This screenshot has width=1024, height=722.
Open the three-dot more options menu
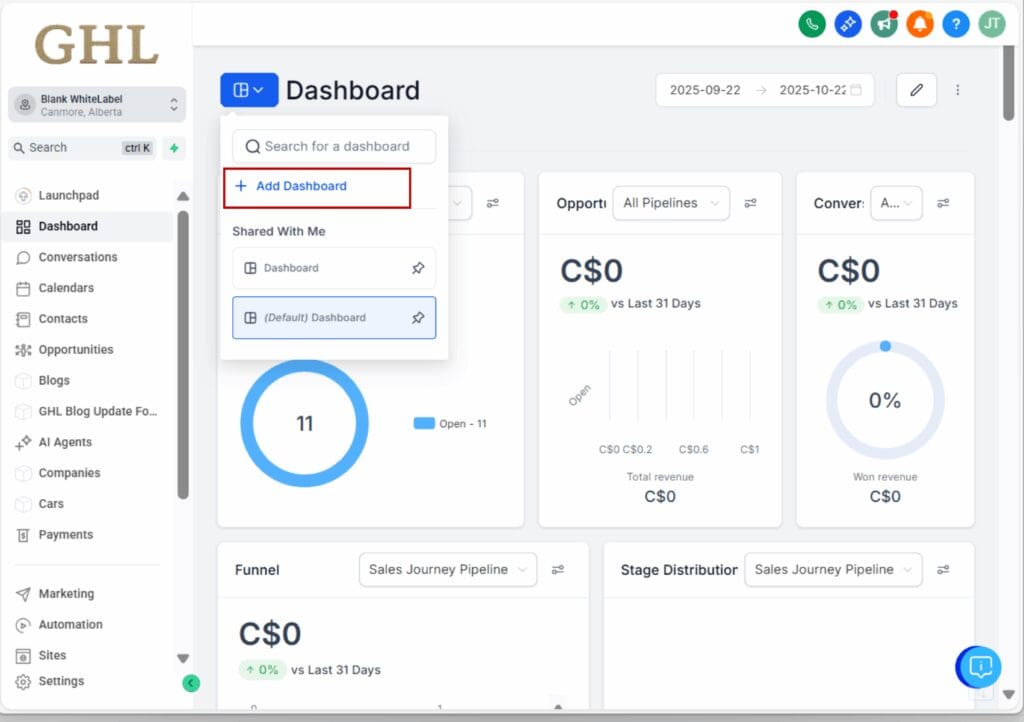(x=957, y=90)
